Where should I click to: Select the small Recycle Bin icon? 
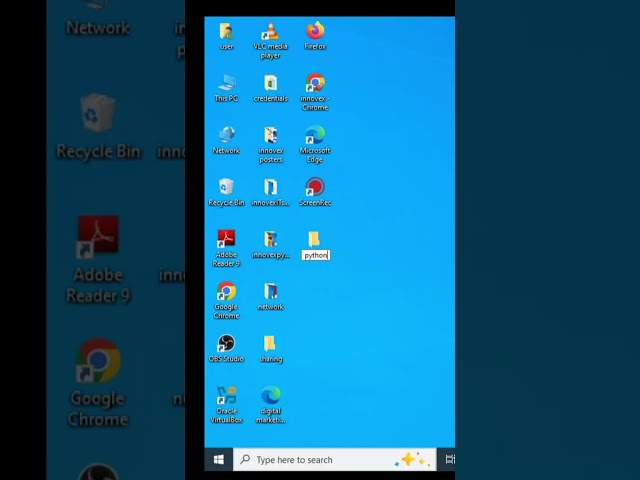(x=227, y=187)
